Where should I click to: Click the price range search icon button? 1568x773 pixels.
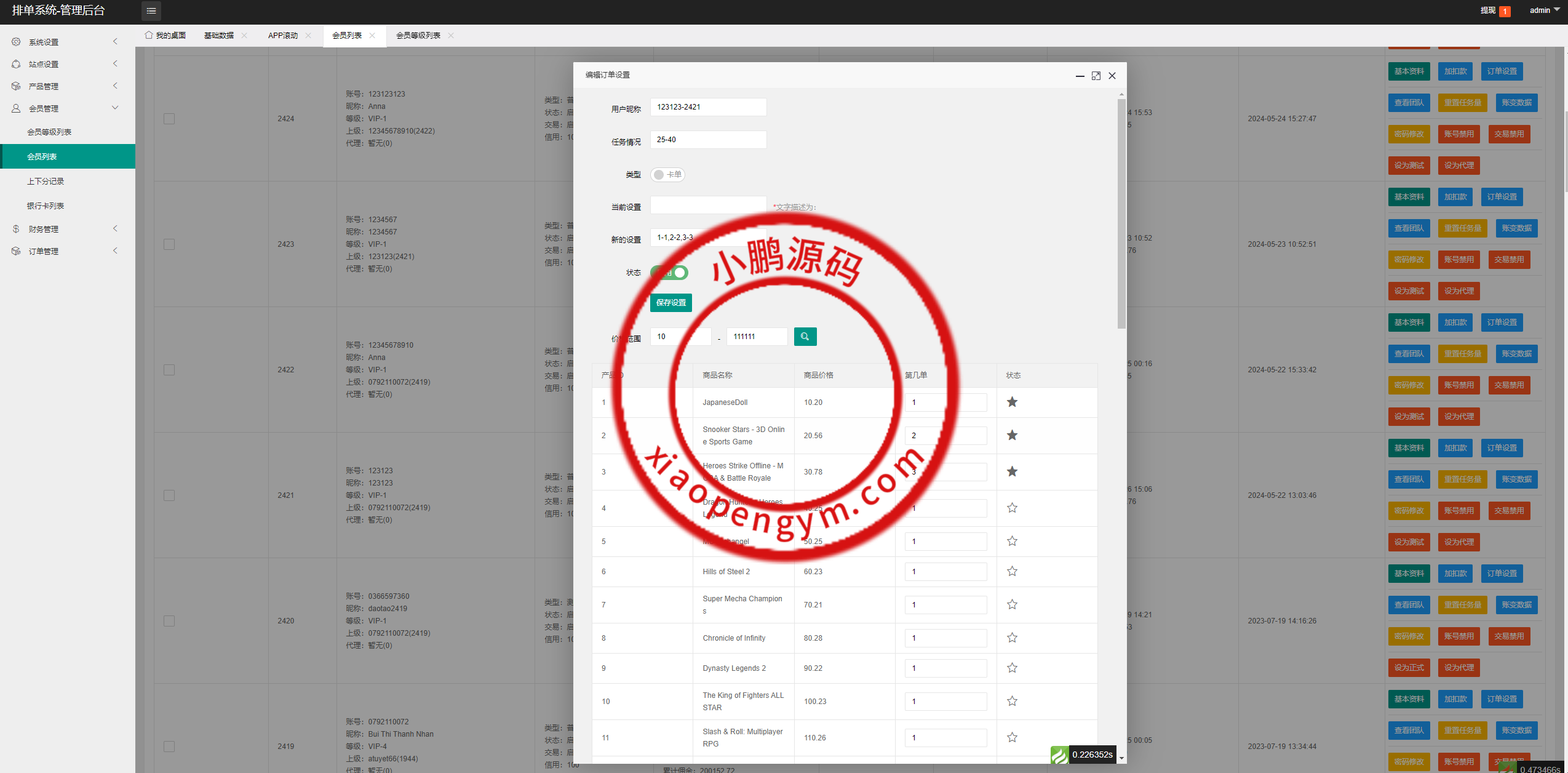[805, 337]
